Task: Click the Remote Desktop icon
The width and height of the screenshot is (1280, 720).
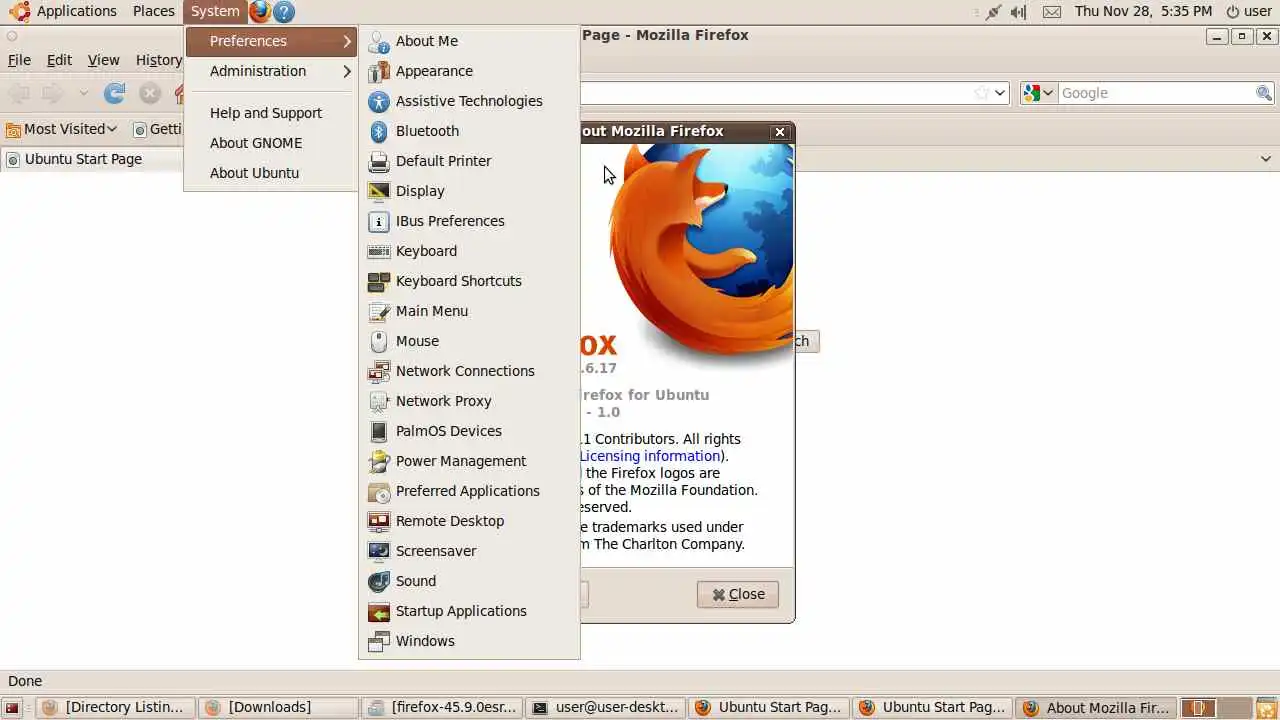Action: [x=378, y=521]
